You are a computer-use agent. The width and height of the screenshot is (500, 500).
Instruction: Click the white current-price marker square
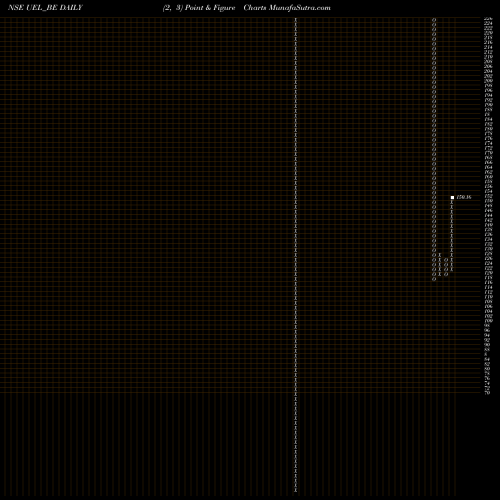click(x=452, y=197)
